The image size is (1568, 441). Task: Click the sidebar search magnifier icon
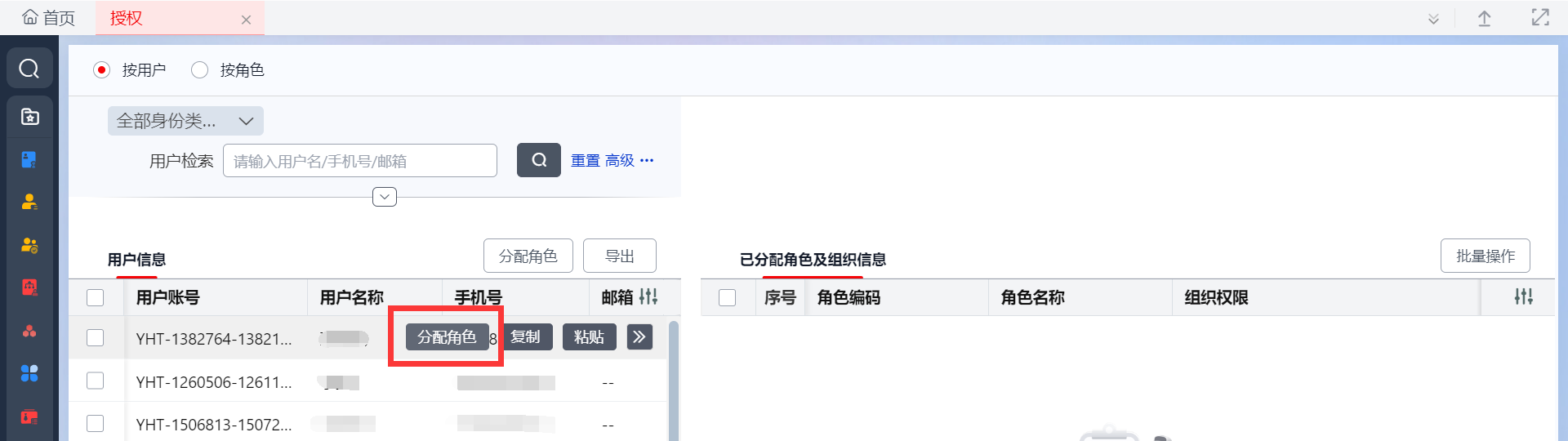pos(29,69)
